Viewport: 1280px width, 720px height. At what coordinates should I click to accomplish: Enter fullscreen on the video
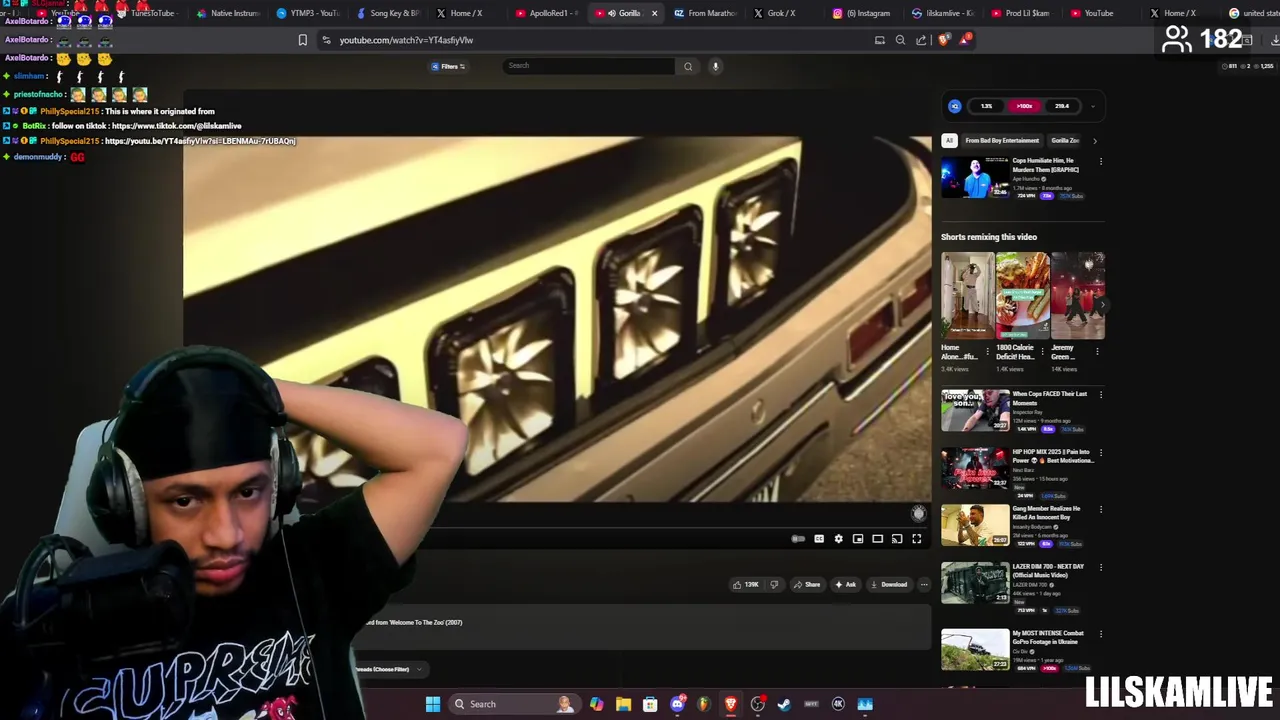coord(917,539)
